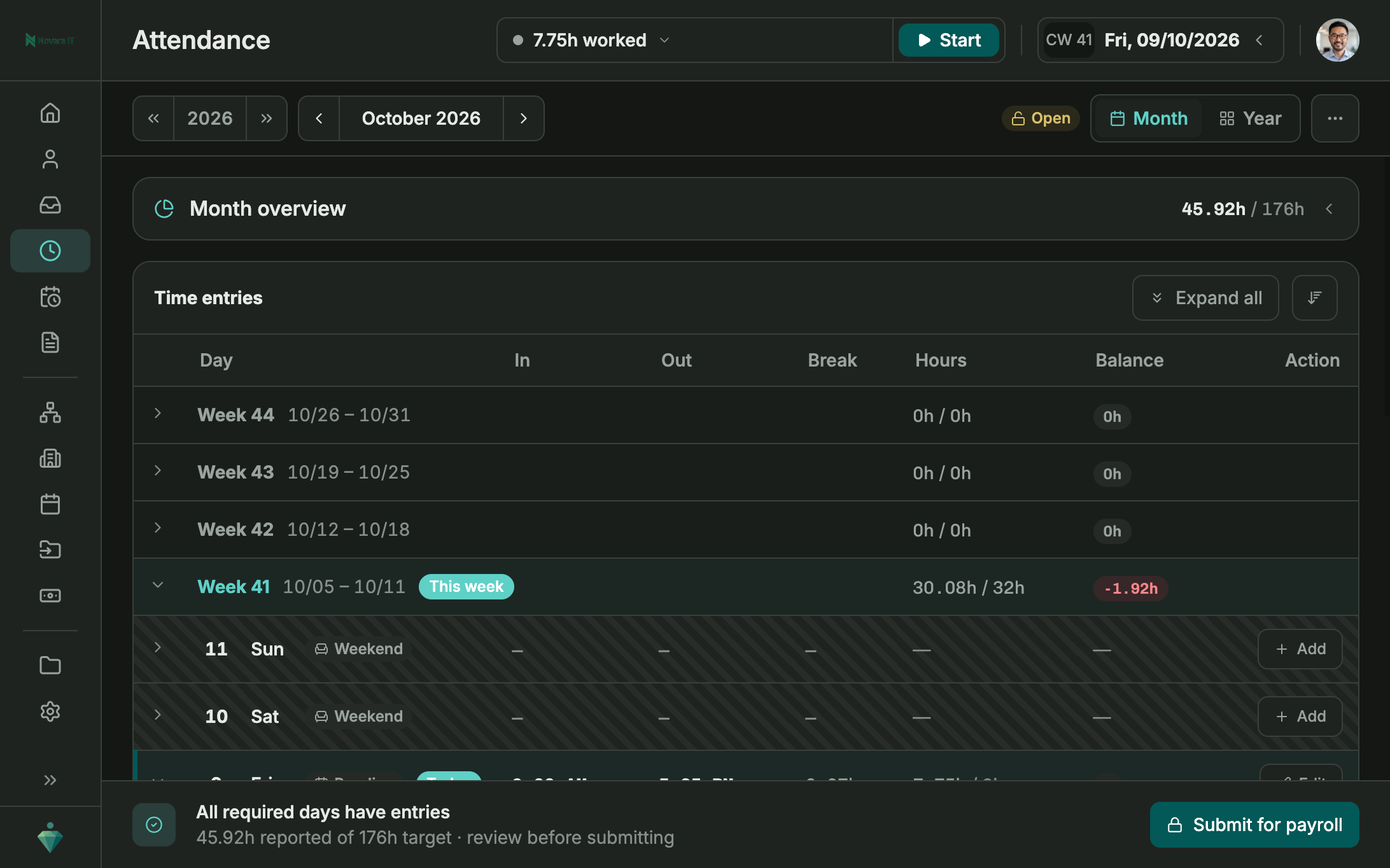Click the Open status badge
1390x868 pixels.
tap(1041, 118)
